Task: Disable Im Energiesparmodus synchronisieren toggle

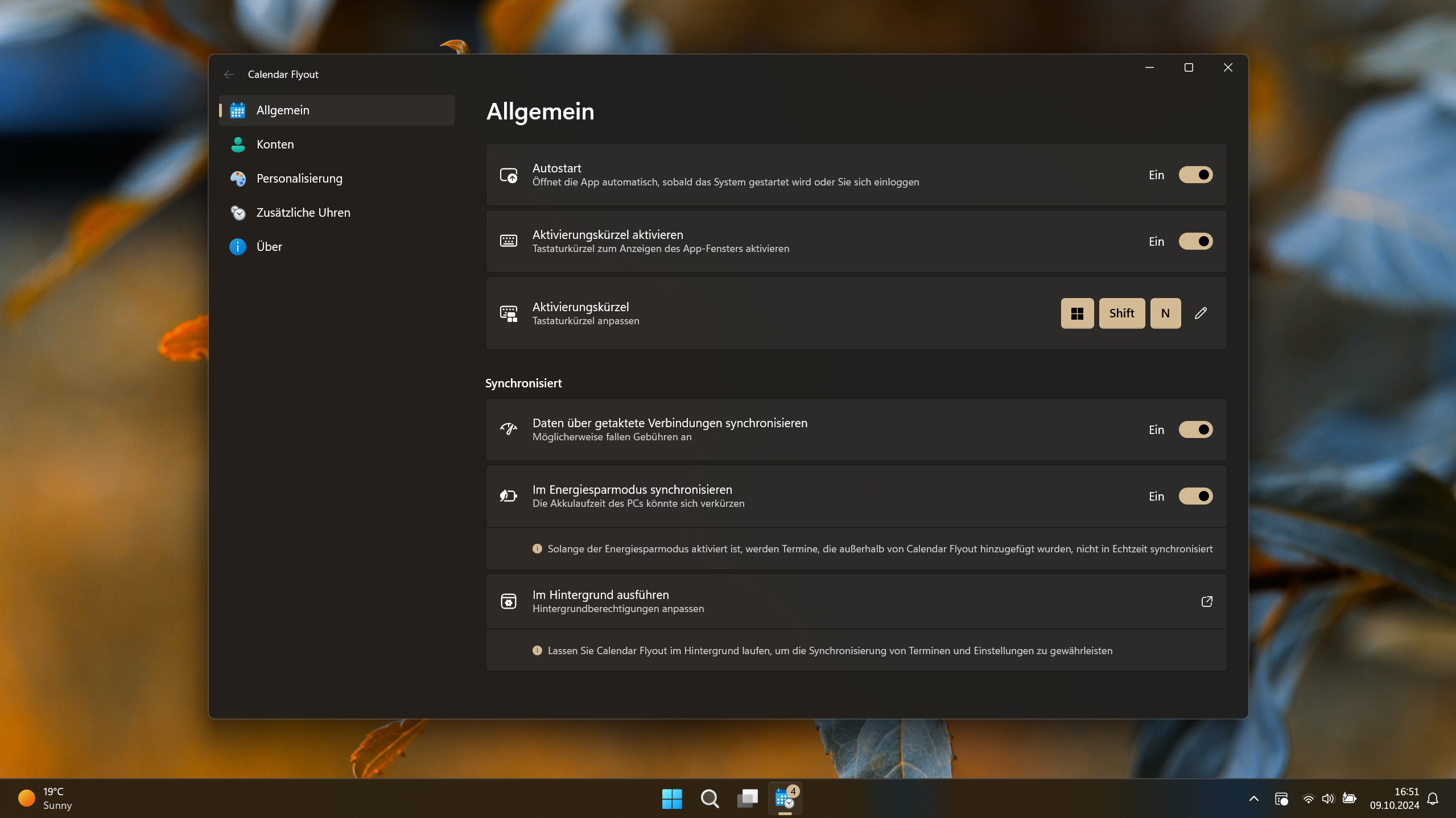Action: coord(1195,497)
